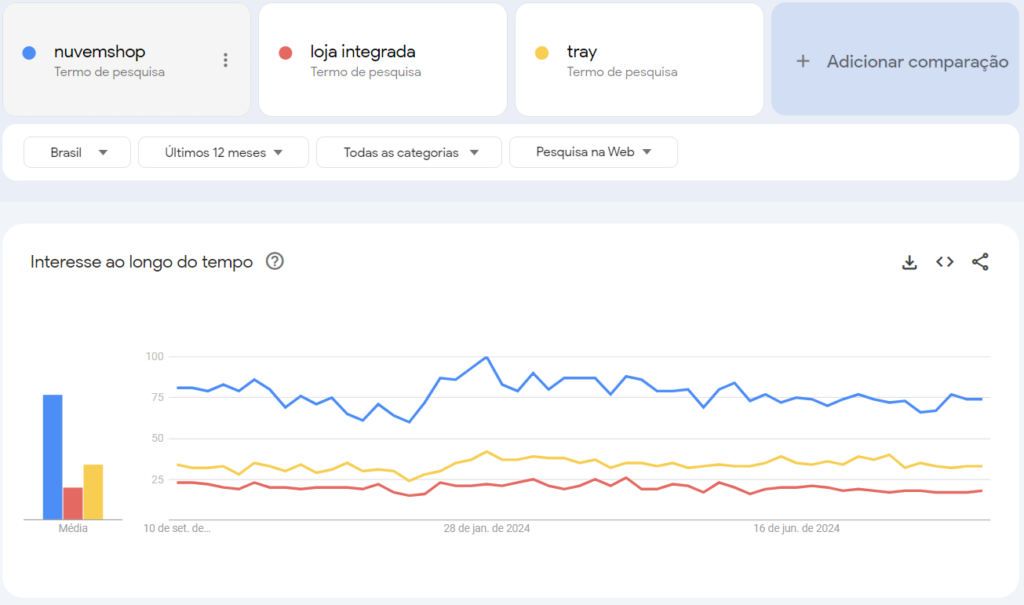Click Adicionar comparação button
This screenshot has height=605, width=1024.
895,60
